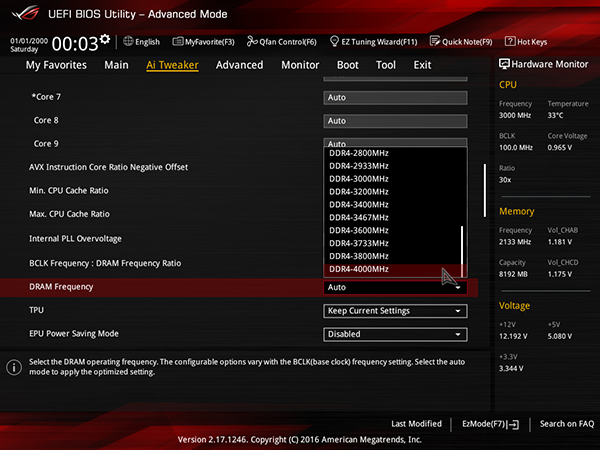
Task: Open time settings via the gear icon
Action: click(105, 39)
